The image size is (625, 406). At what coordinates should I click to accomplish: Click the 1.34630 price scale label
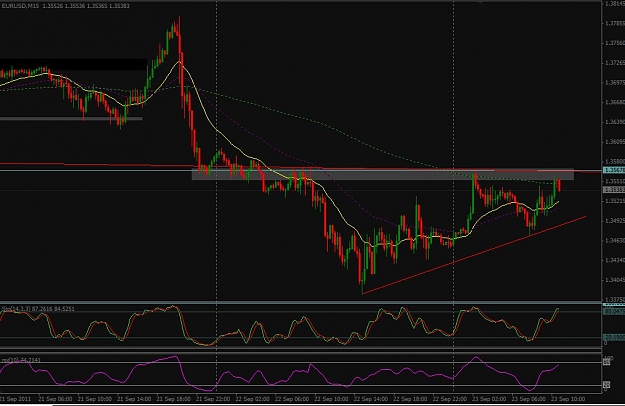[x=615, y=240]
